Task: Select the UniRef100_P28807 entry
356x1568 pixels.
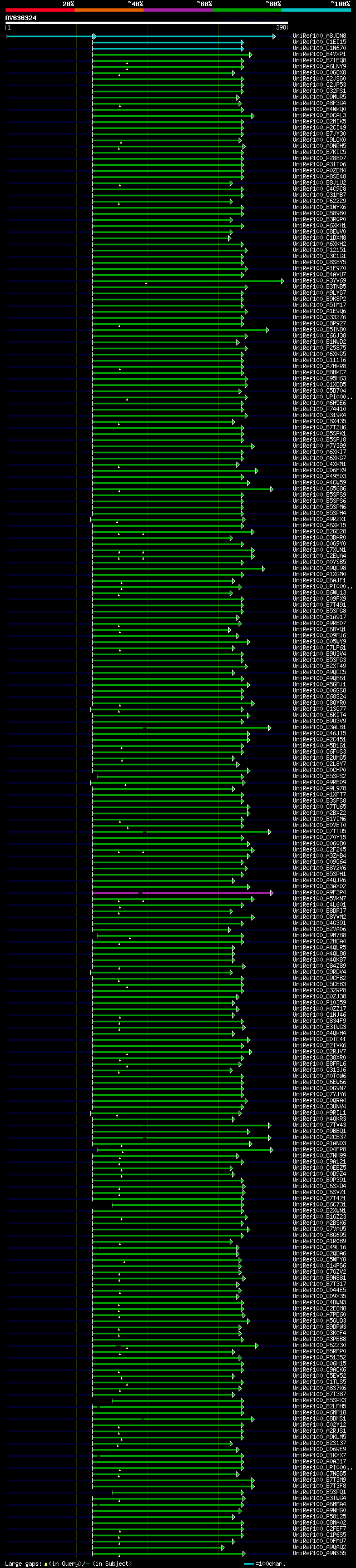Action: click(319, 159)
